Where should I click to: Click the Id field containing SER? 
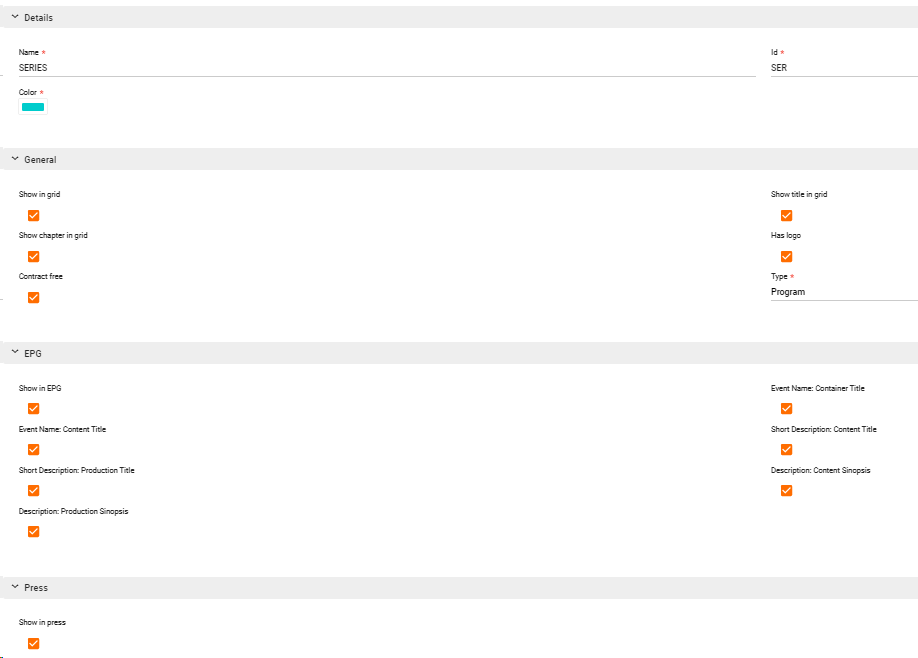843,68
